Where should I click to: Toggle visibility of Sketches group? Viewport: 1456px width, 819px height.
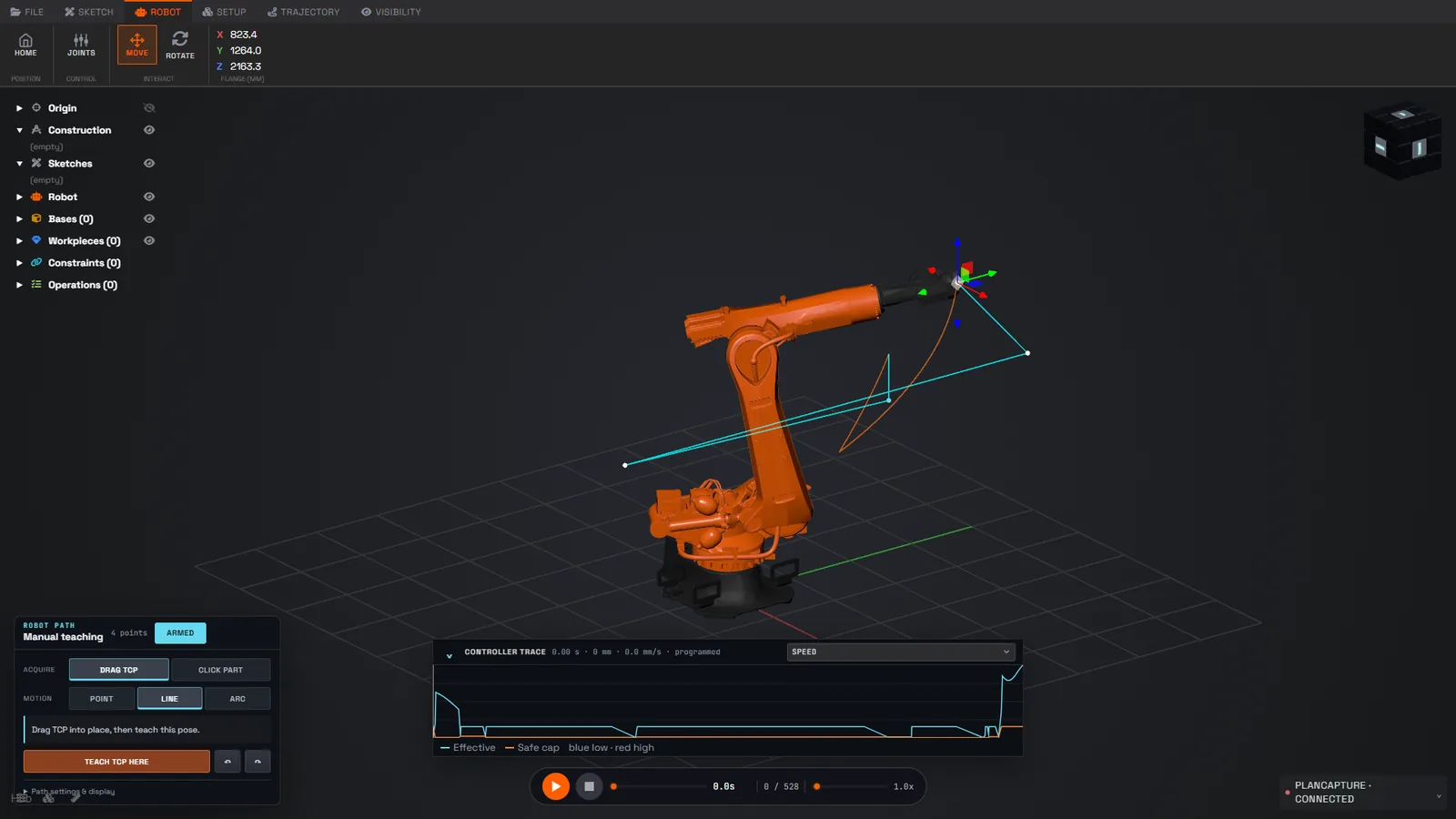149,163
